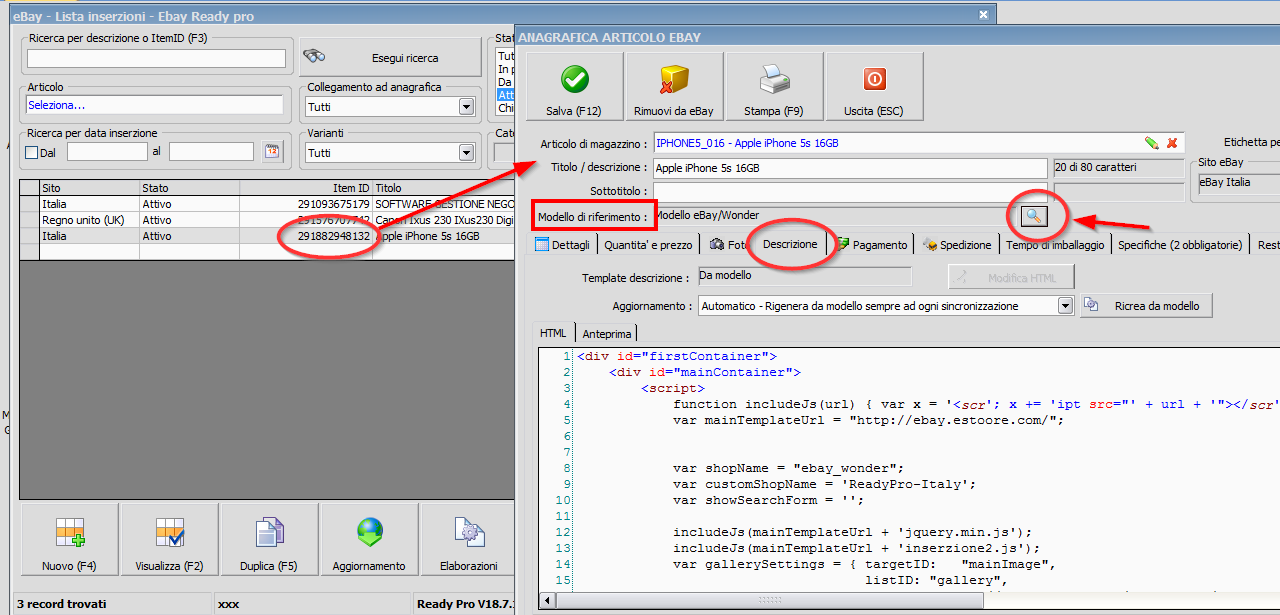Select Item ID 291093675179 row

point(268,204)
